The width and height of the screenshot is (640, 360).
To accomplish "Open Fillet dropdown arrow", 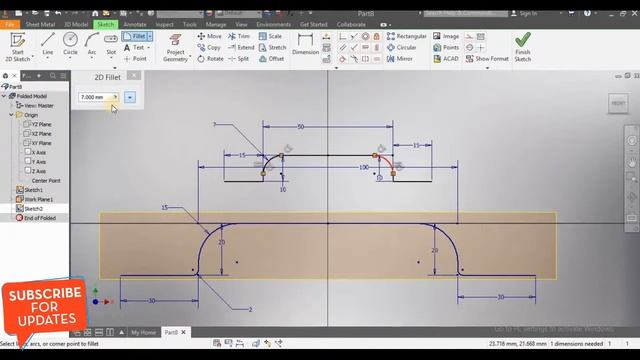I will tap(150, 36).
